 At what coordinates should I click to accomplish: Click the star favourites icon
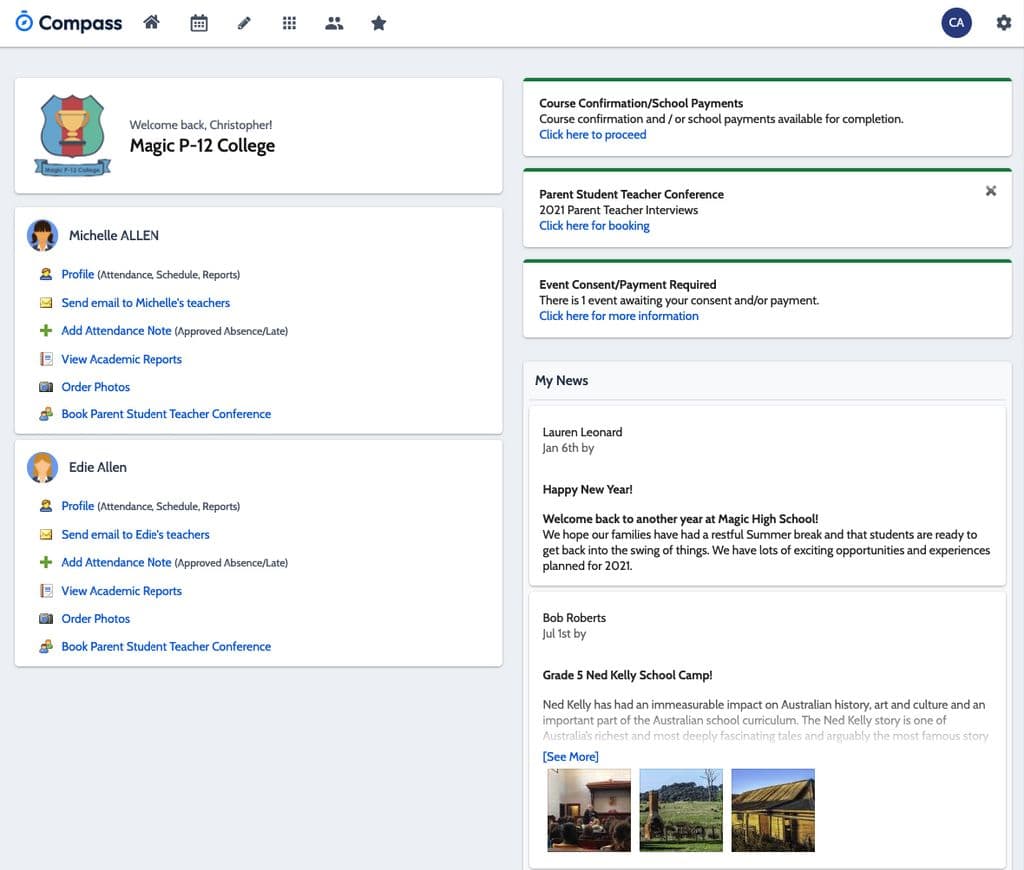click(x=379, y=24)
